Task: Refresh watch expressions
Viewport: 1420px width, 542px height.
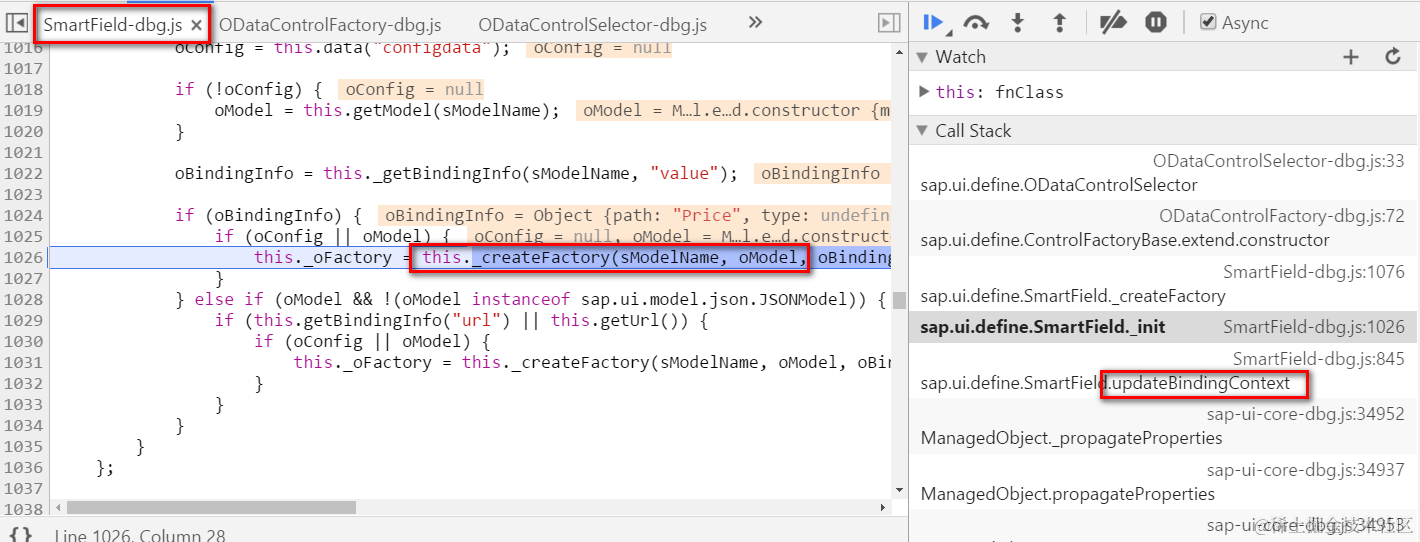Action: (1393, 57)
